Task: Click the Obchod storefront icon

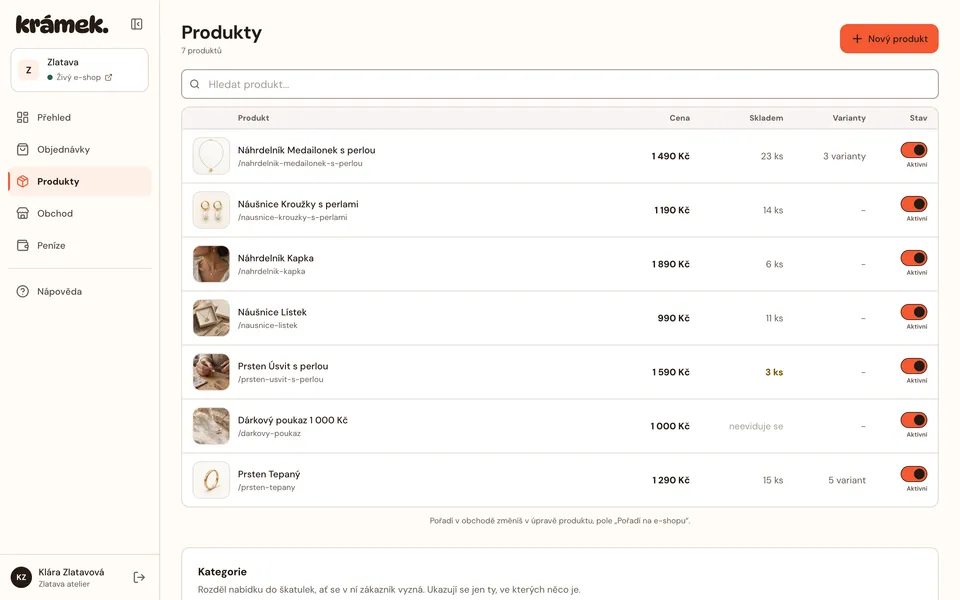Action: [x=23, y=213]
